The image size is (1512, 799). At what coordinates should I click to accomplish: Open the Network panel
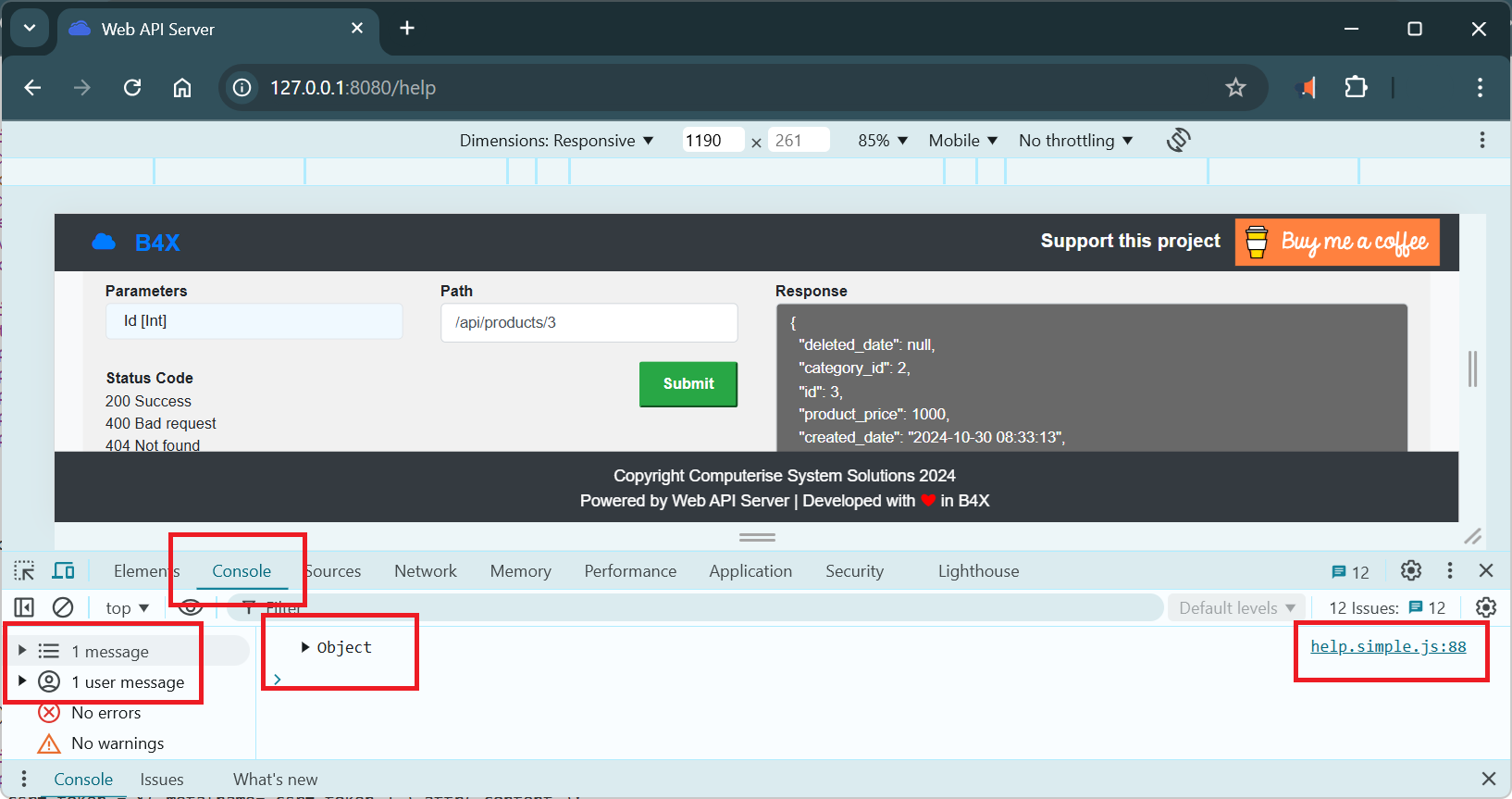coord(426,571)
